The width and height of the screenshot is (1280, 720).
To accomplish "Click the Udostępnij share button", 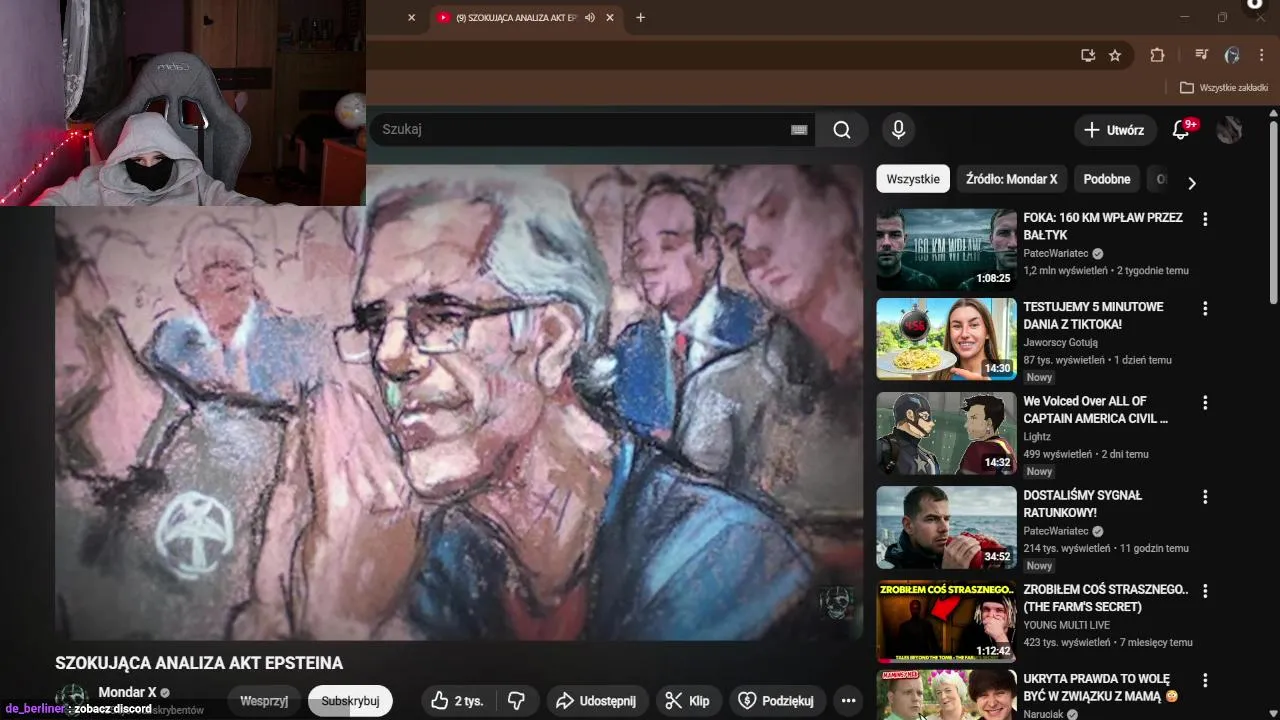I will point(596,701).
